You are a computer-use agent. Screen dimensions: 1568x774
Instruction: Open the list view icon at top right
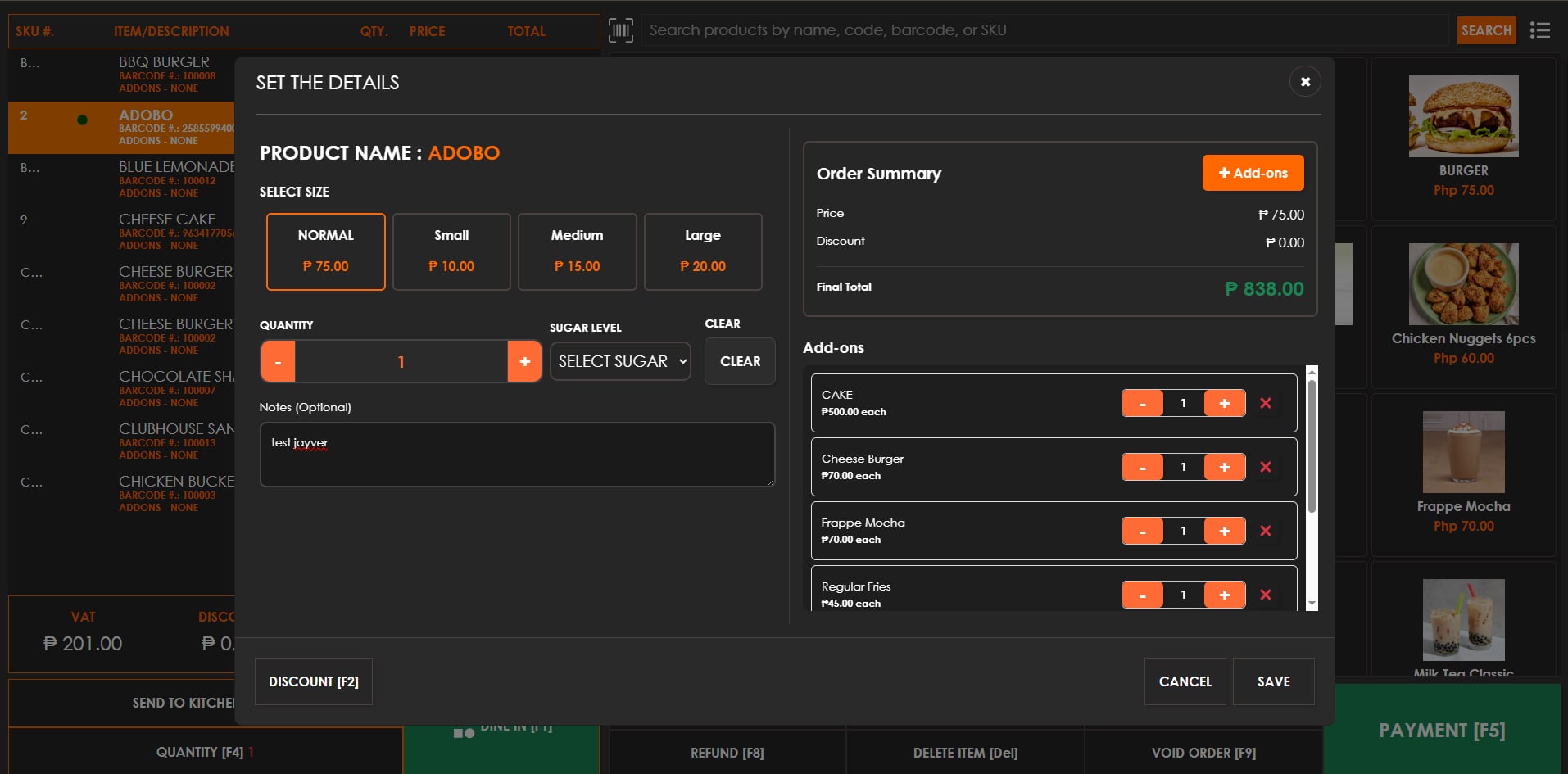point(1541,29)
